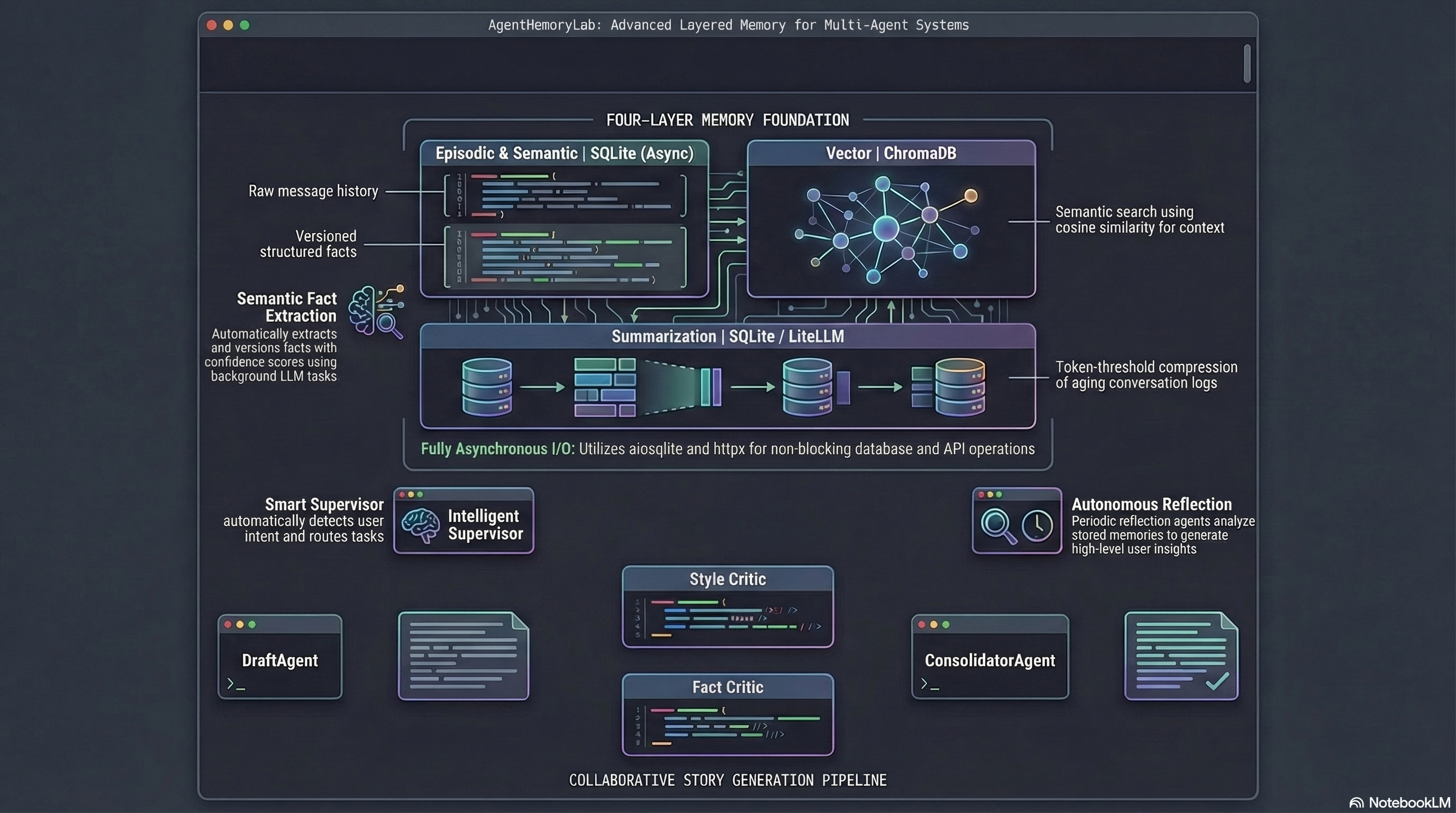The height and width of the screenshot is (813, 1456).
Task: Expand the Summarization SQLite / LiteLLM section
Action: [x=728, y=336]
